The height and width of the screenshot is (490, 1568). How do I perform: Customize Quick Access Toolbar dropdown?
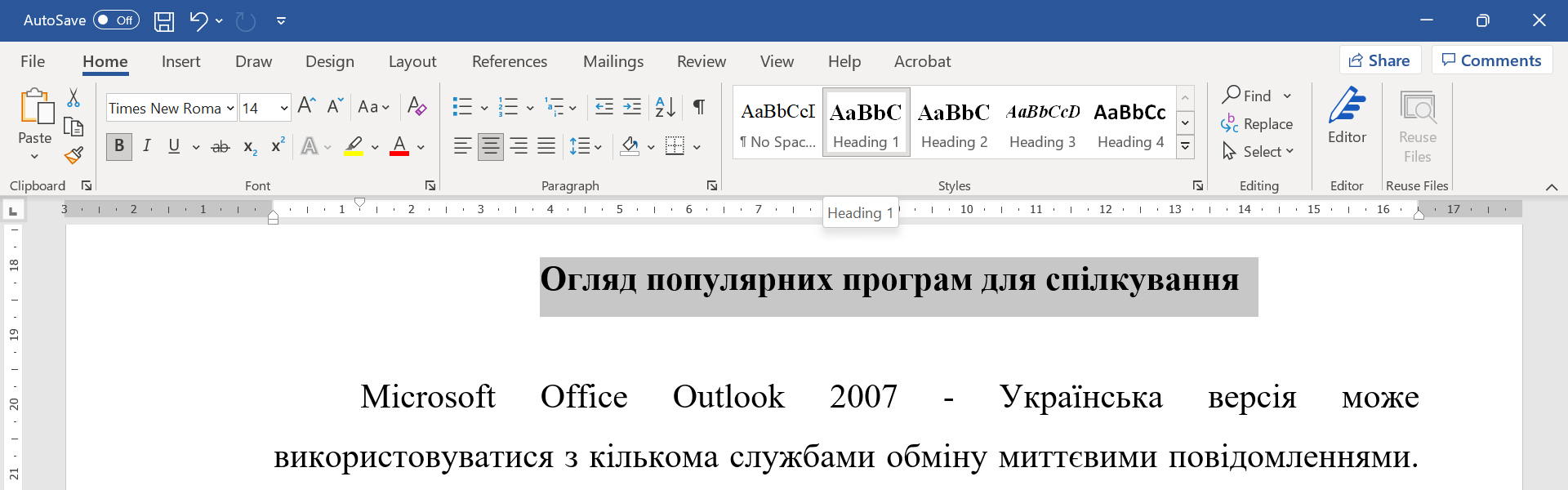[281, 21]
